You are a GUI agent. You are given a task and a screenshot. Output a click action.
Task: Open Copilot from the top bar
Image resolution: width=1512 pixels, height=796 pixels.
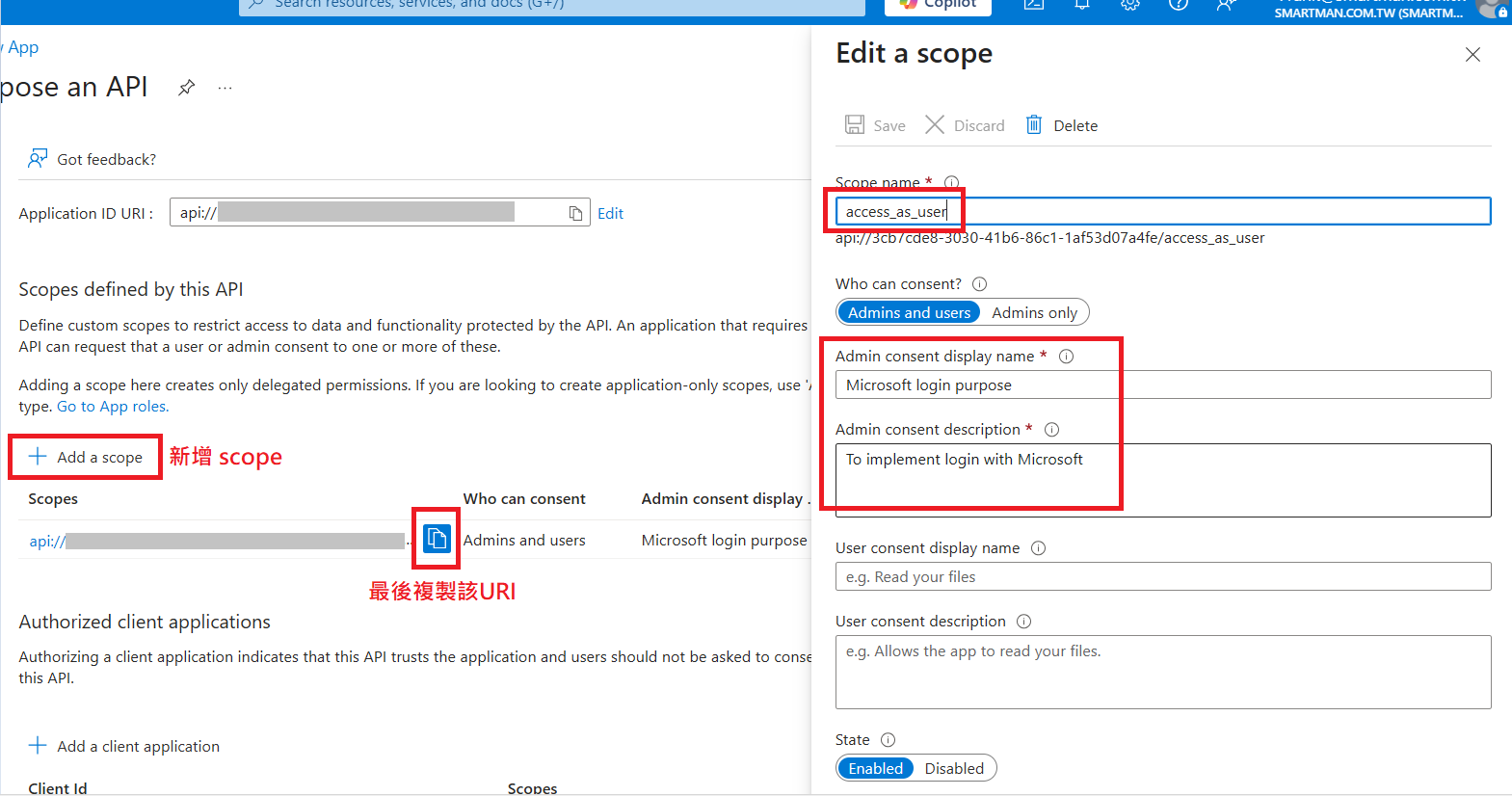[938, 5]
